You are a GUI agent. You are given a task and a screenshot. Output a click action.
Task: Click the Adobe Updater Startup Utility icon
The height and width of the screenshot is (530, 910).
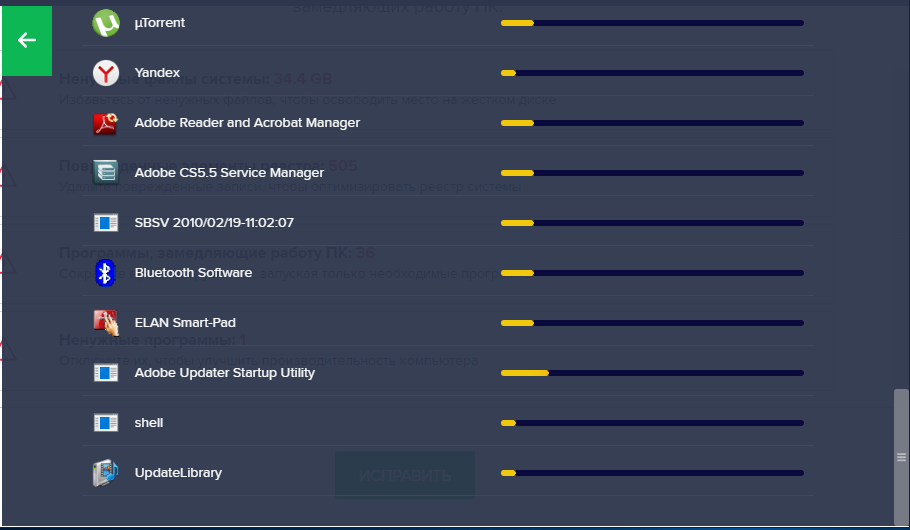click(x=106, y=373)
